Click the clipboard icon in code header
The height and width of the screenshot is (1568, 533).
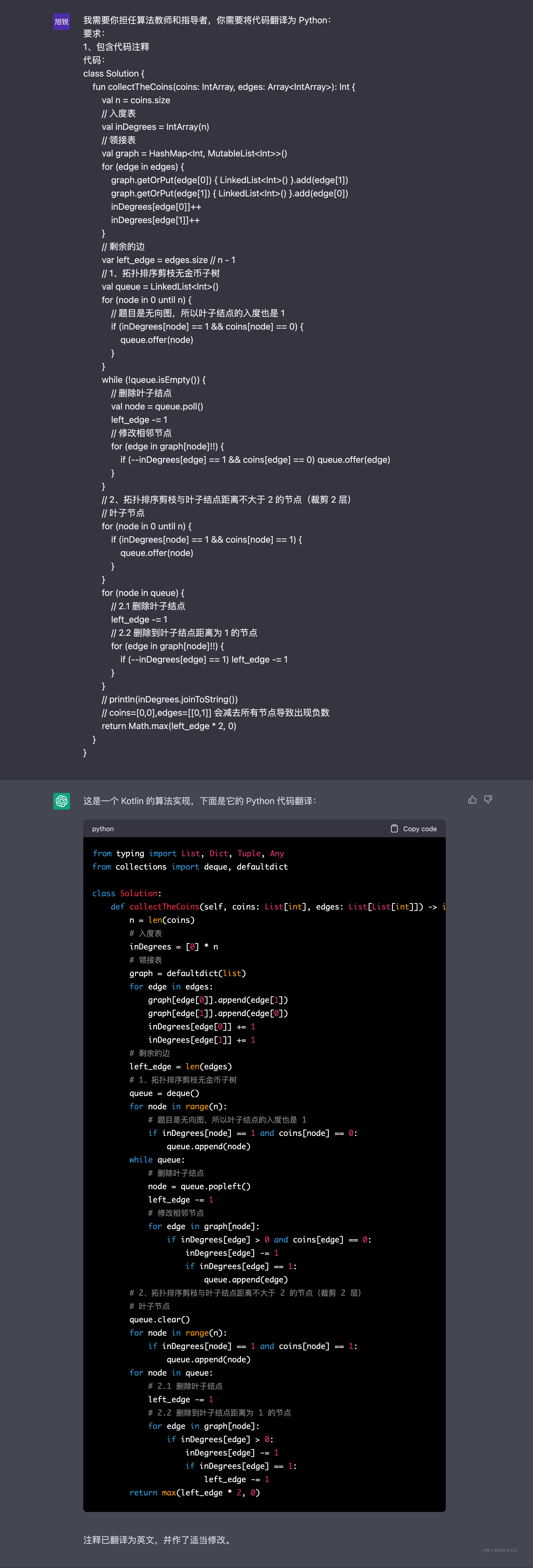394,828
